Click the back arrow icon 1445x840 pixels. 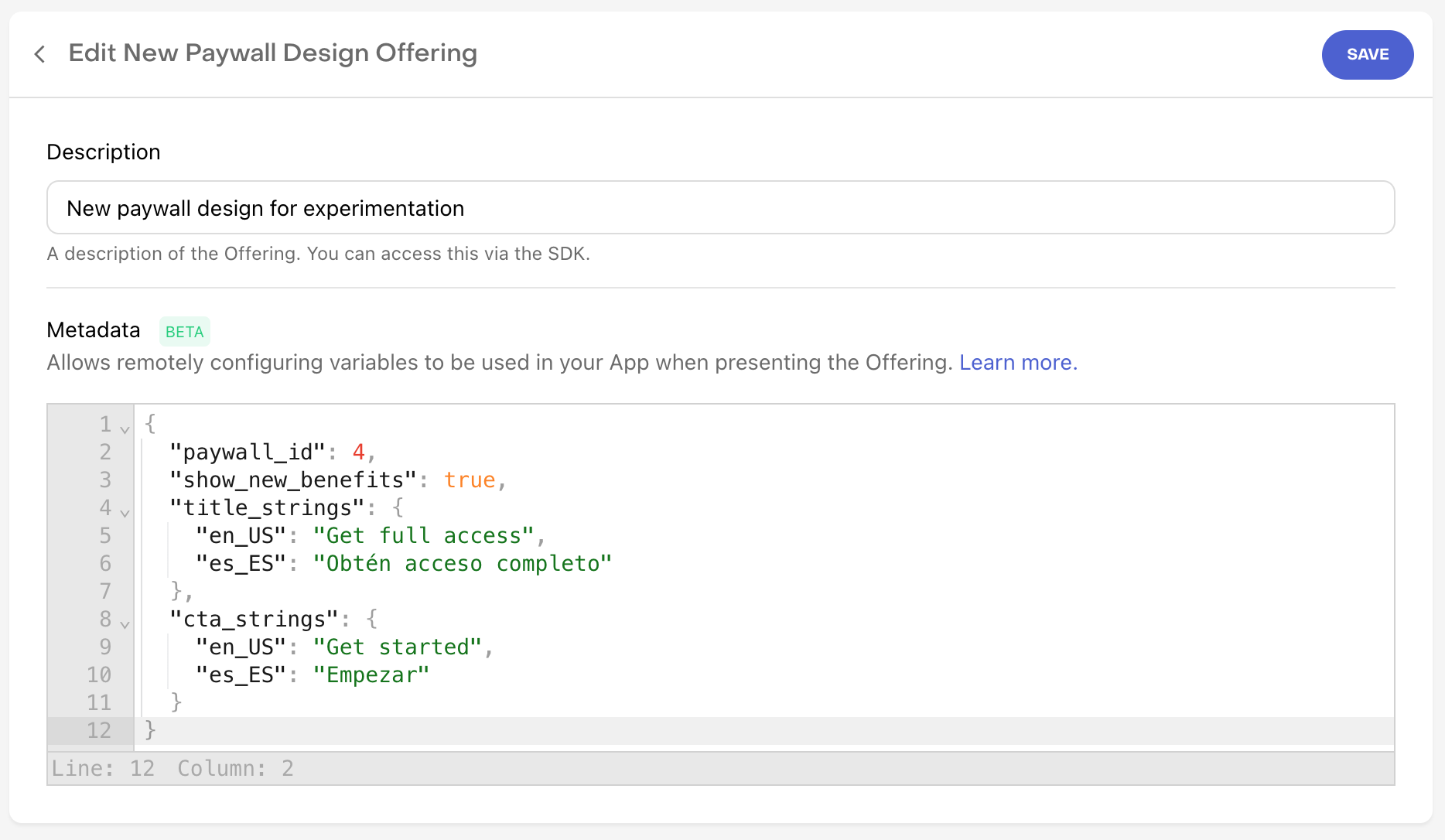(39, 54)
